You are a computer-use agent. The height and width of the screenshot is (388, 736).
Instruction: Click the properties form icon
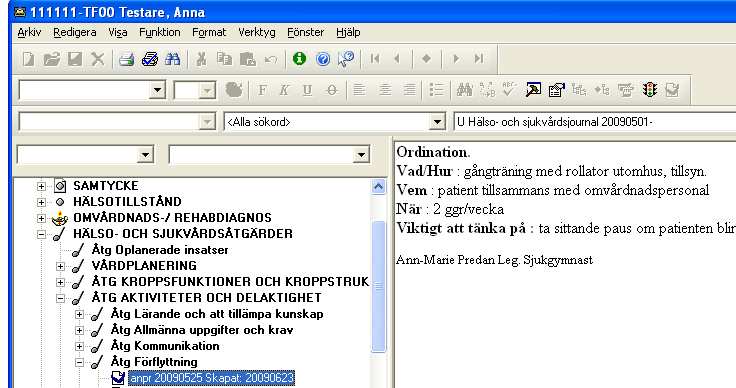coord(557,90)
